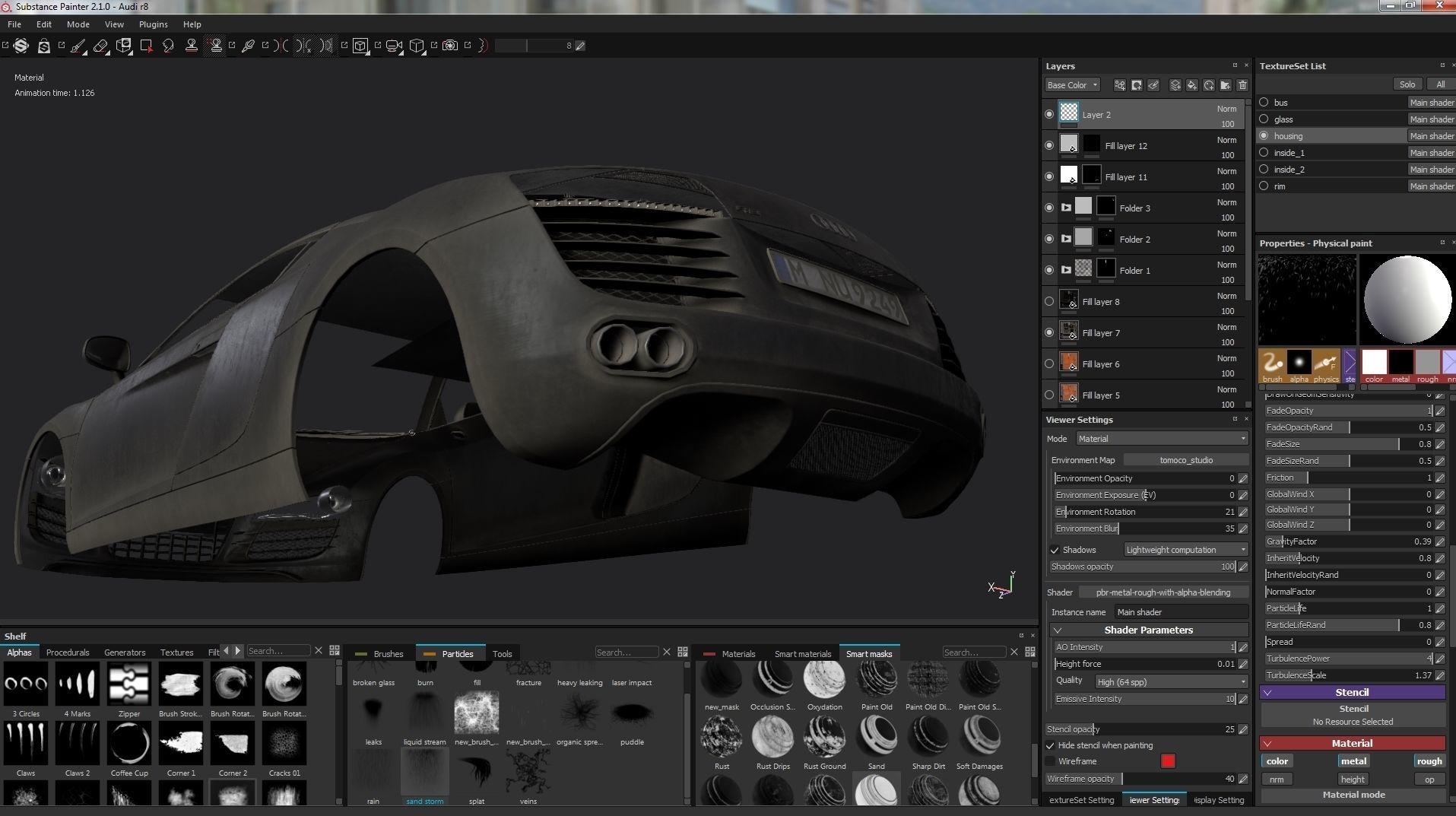Enable the Wireframe checkbox
Screen dimensions: 1456x816
[1050, 761]
